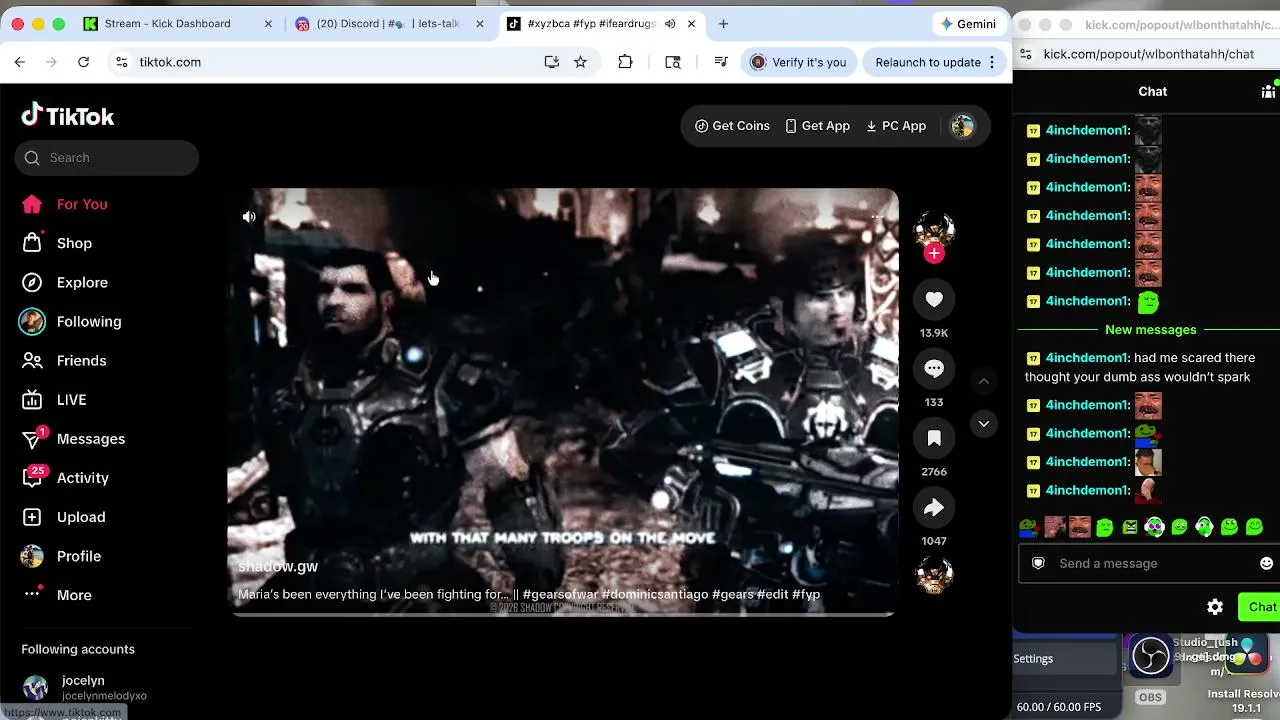Click the shield icon in the message box
The width and height of the screenshot is (1280, 720).
(x=1038, y=564)
